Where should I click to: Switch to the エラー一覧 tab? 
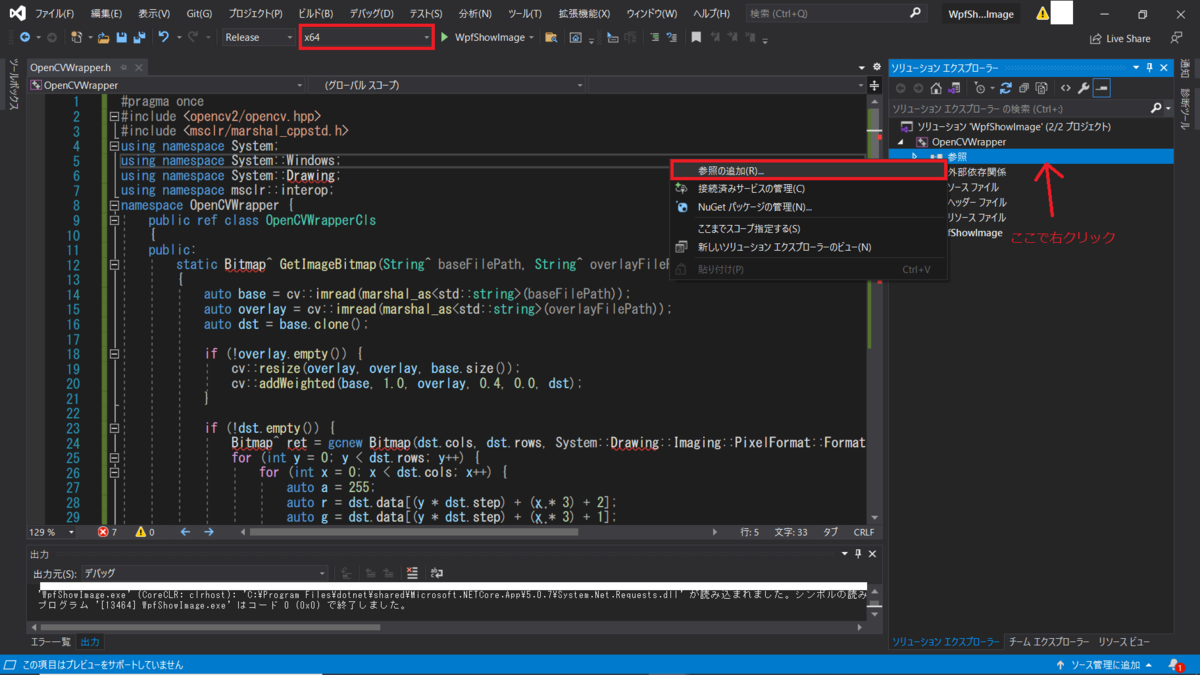[x=51, y=642]
